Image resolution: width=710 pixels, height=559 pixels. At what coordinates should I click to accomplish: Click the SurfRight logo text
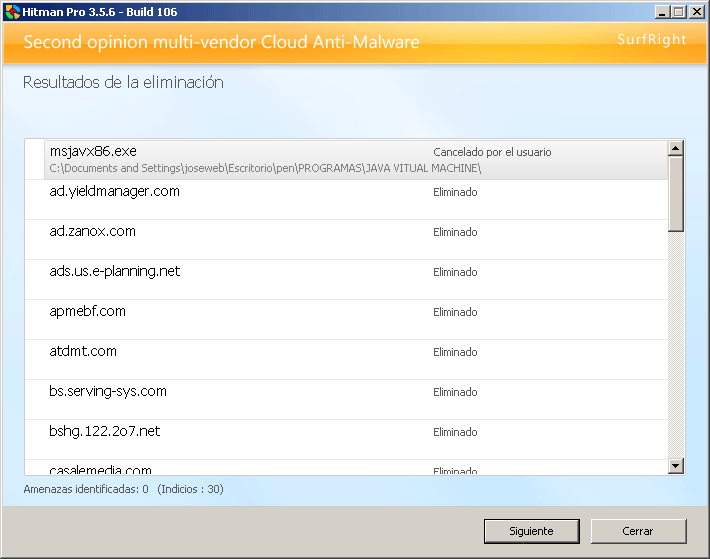coord(652,39)
